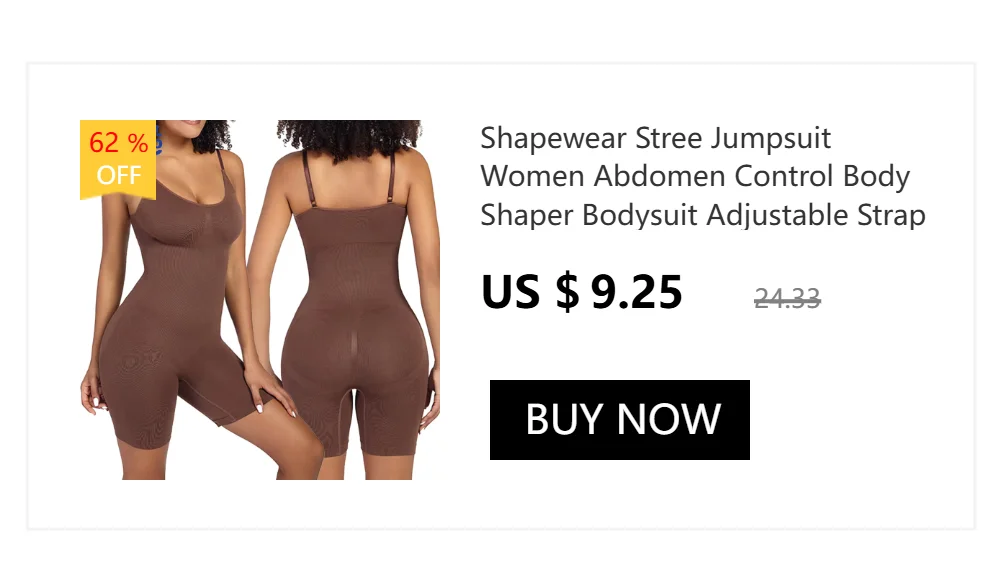Screen dimensions: 1002x580
Task: Click the word "BUY" on the black button
Action: 564,420
